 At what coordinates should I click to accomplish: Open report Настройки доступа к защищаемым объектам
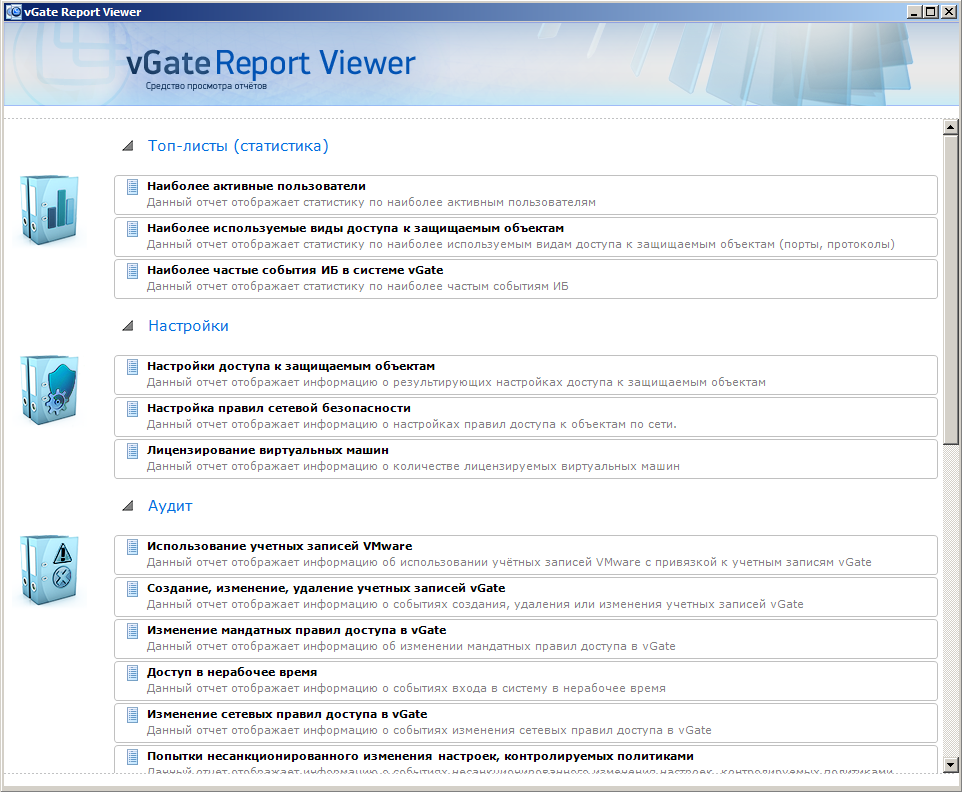click(x=526, y=375)
